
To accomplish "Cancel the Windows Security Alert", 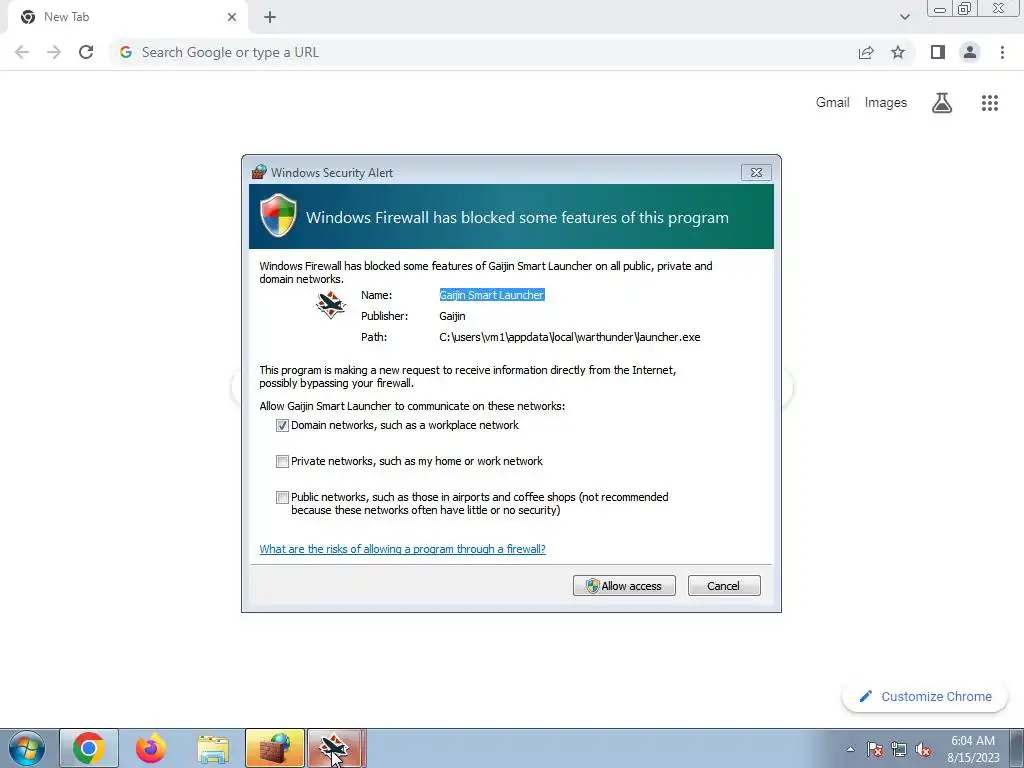I will [x=724, y=586].
